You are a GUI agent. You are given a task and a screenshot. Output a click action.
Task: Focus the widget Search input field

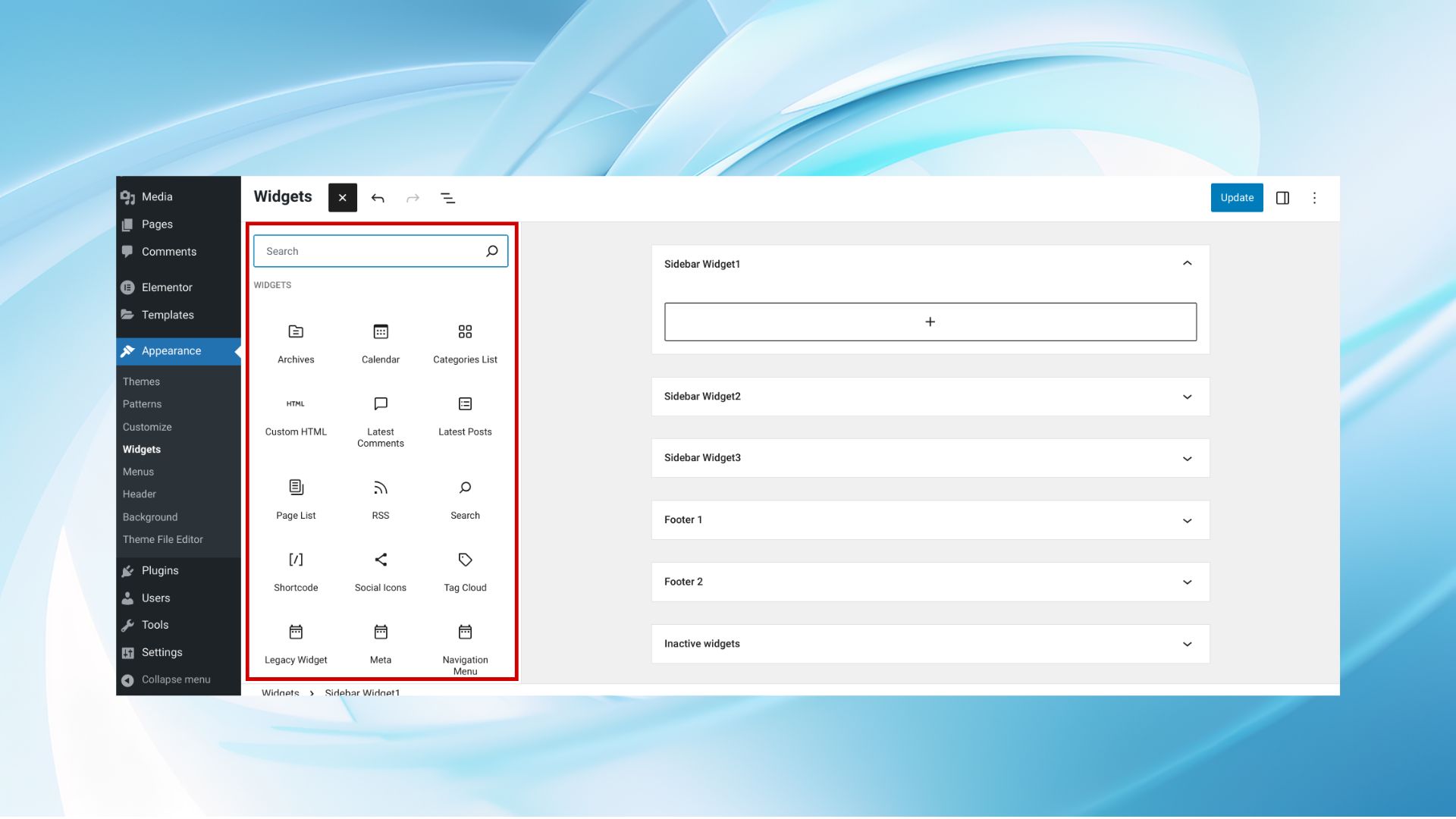coord(368,251)
